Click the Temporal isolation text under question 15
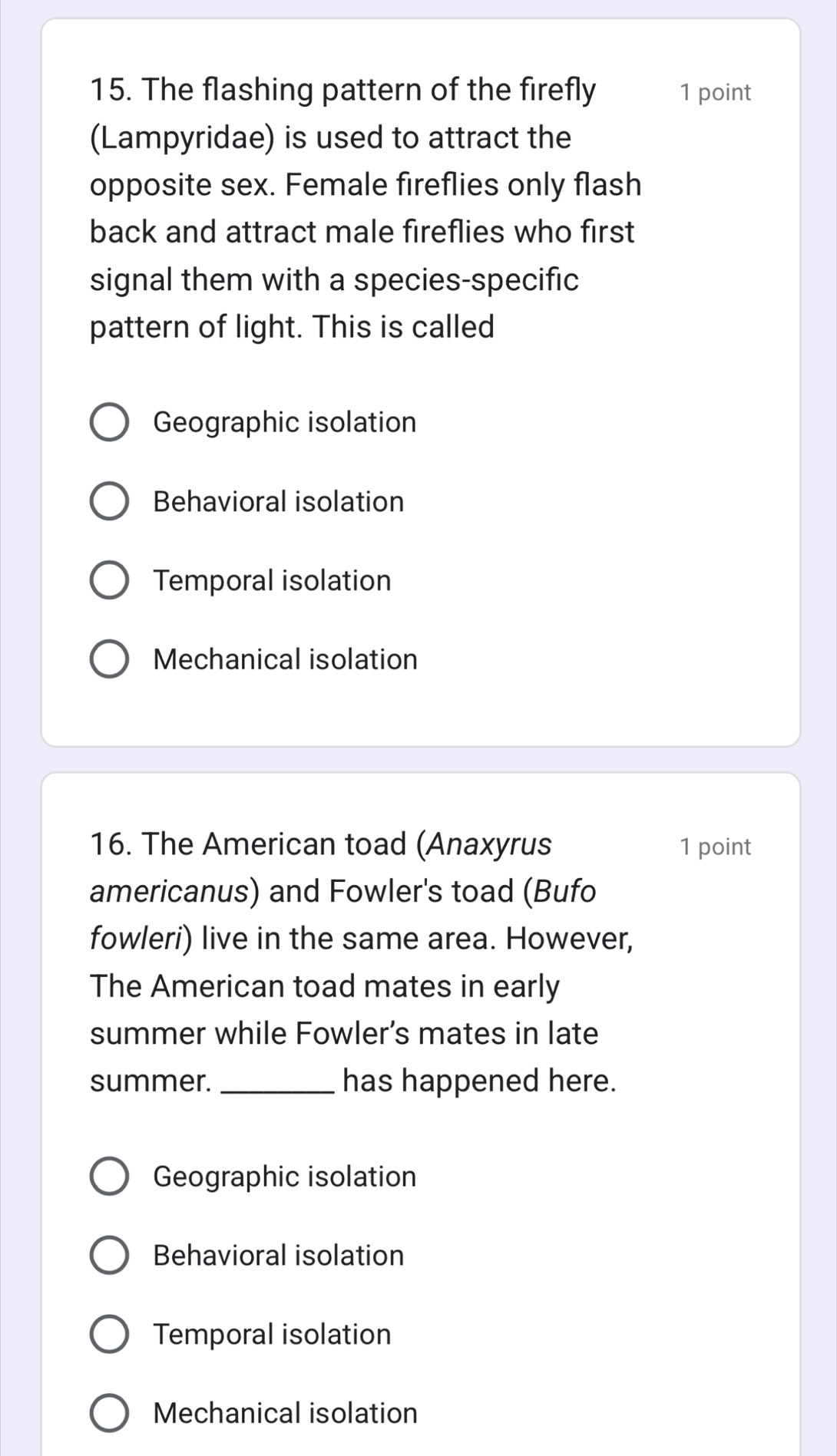The image size is (837, 1456). tap(273, 581)
